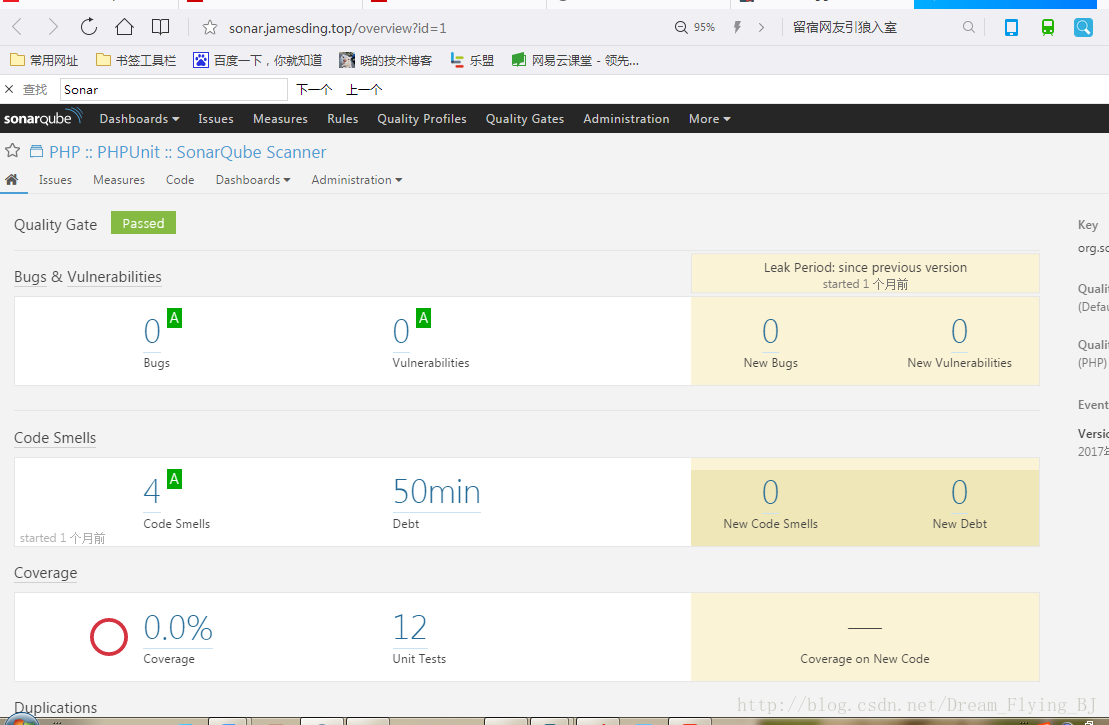Favorite the PHPUnit project with star icon
1109x725 pixels.
(13, 151)
